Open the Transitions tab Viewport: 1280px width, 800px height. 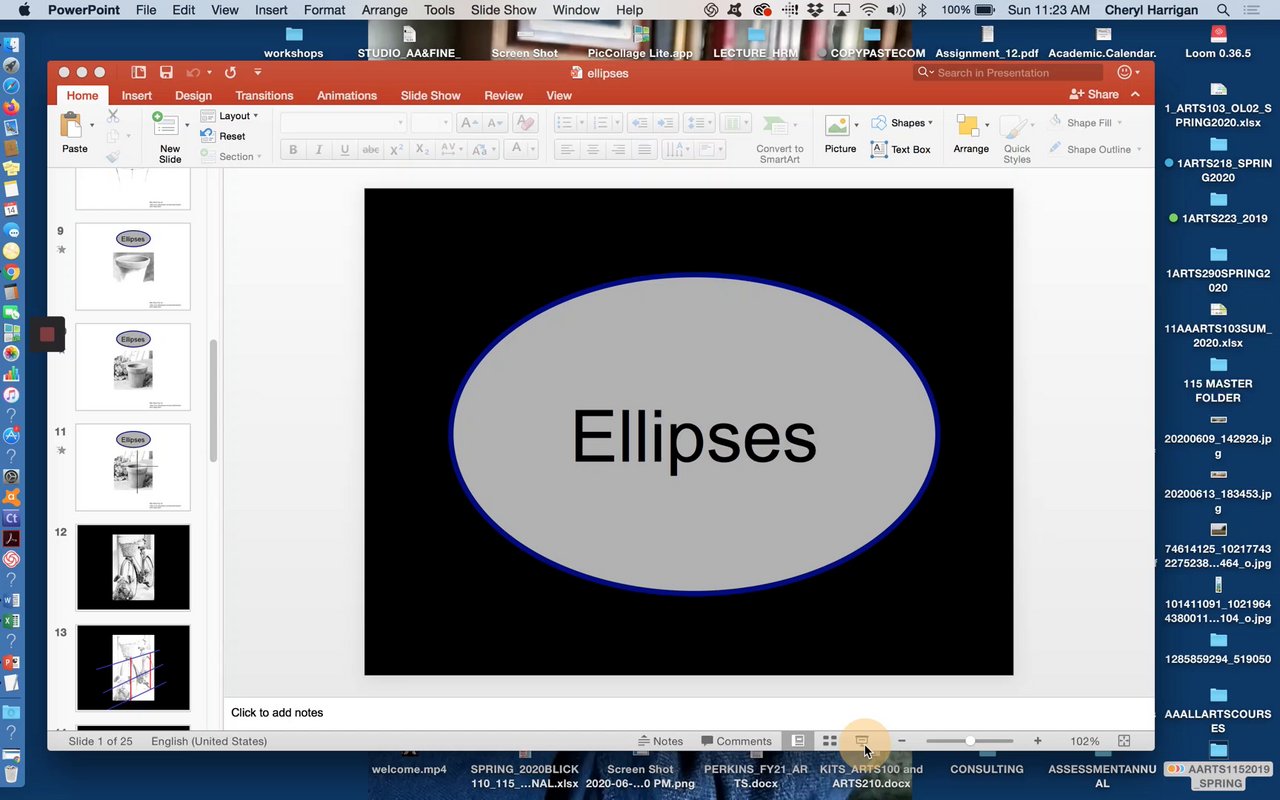264,95
